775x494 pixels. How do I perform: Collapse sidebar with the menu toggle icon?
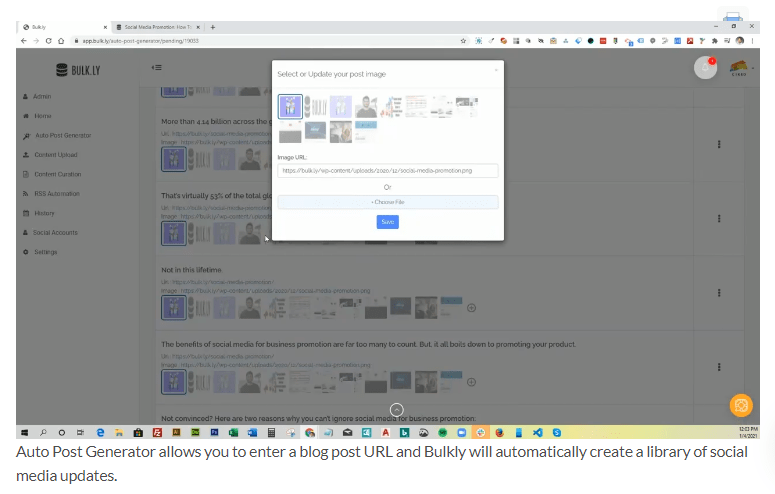coord(157,68)
